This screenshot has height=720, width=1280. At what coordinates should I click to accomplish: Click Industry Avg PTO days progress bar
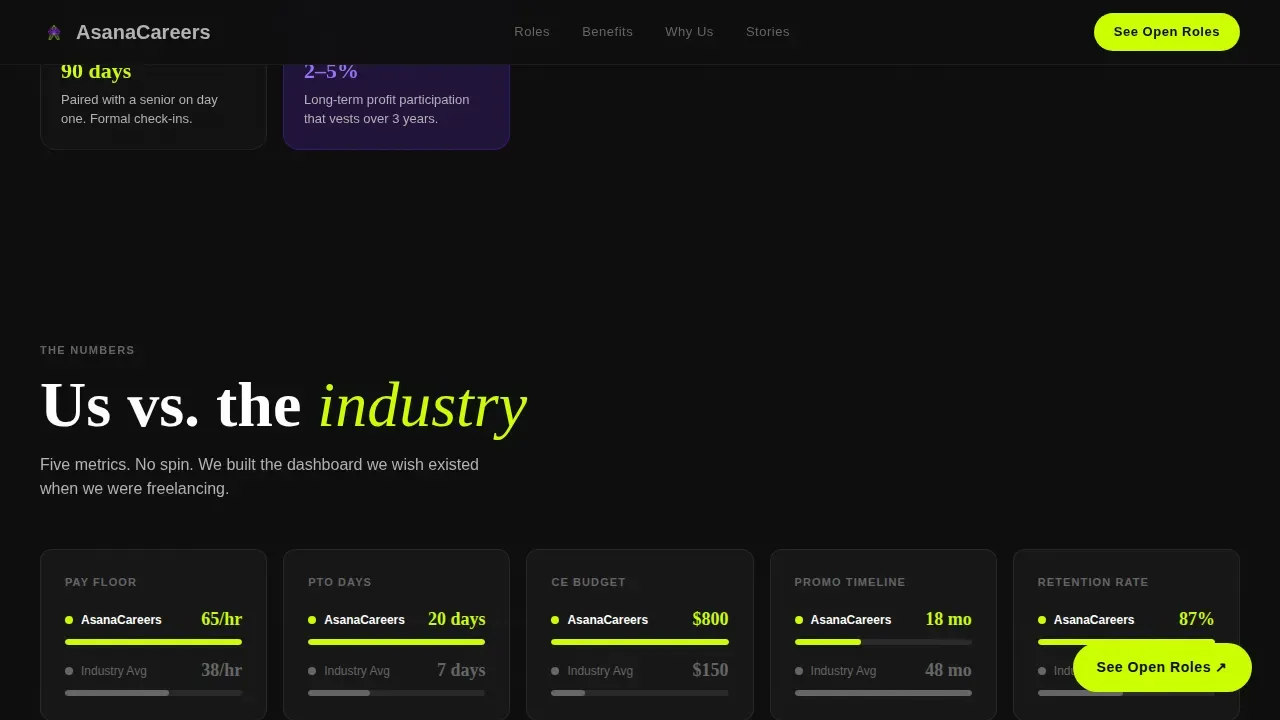[x=396, y=693]
